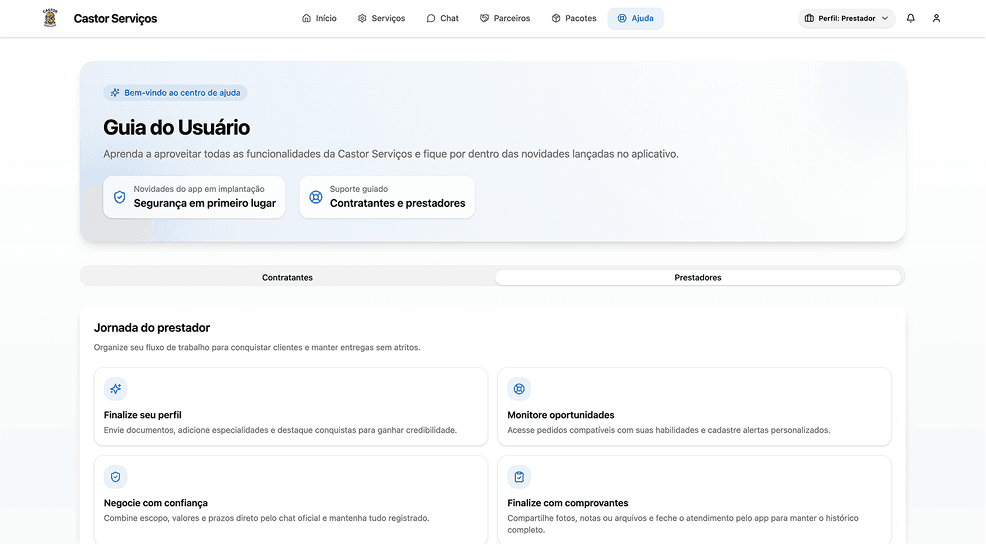Open the Negocie com confiança card
Image resolution: width=986 pixels, height=544 pixels.
coord(291,499)
